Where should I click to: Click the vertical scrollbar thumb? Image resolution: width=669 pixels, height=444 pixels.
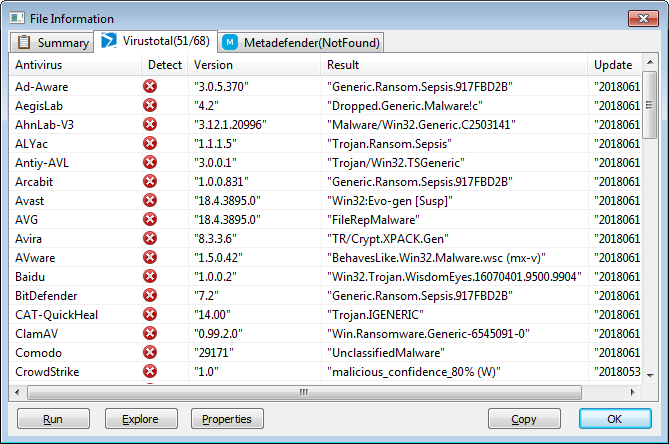(650, 105)
